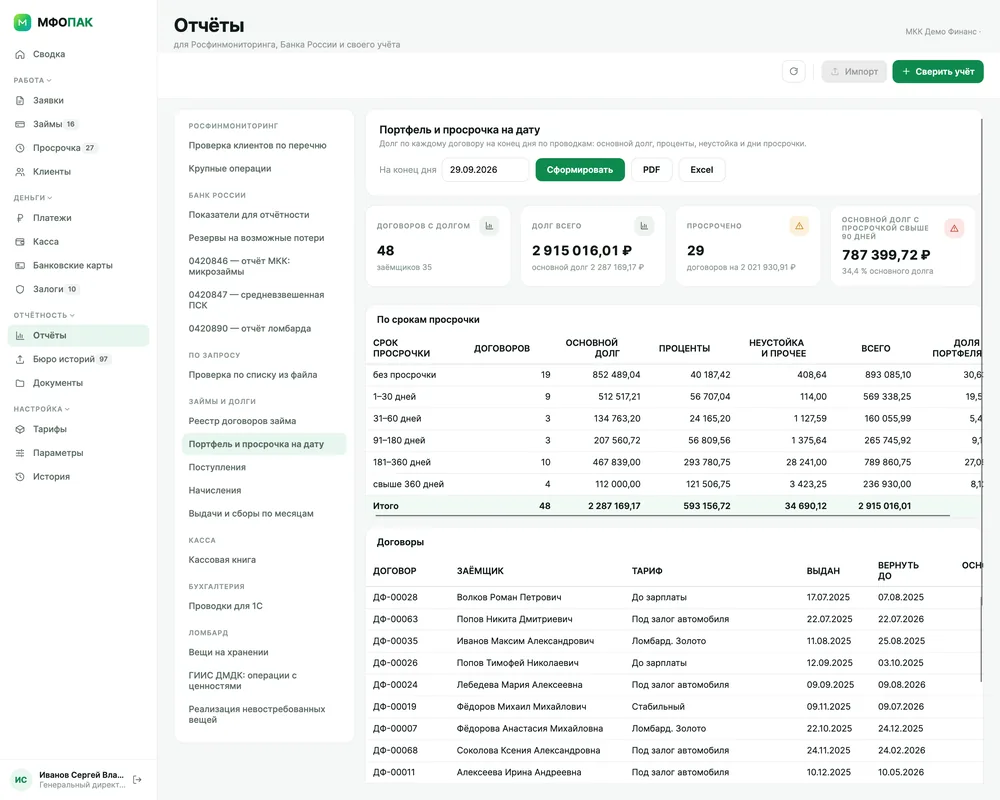Collapse the Работа sidebar section
1000x800 pixels.
click(33, 80)
